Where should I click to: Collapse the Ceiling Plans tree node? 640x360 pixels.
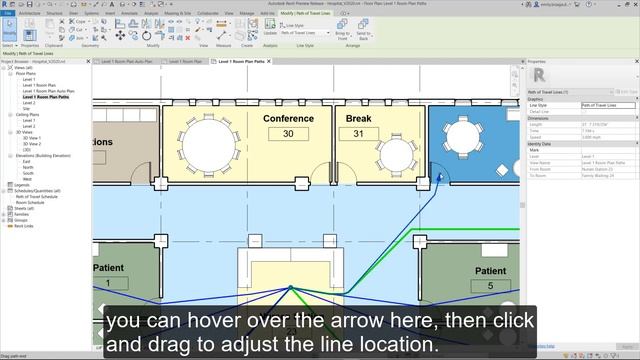click(x=10, y=115)
